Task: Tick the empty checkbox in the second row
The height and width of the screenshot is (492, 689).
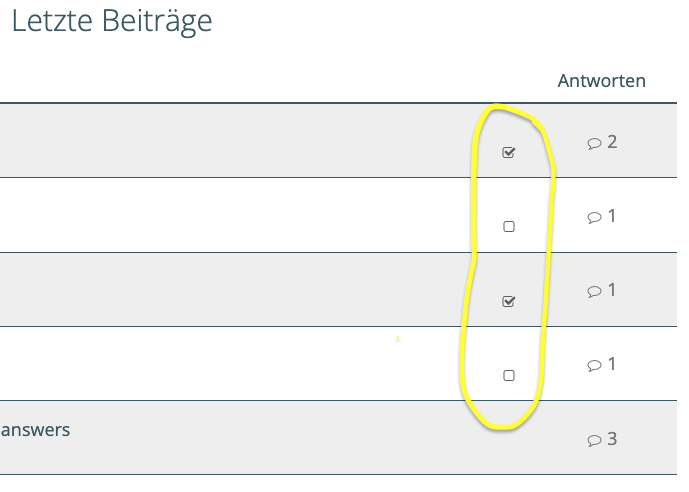Action: point(509,227)
